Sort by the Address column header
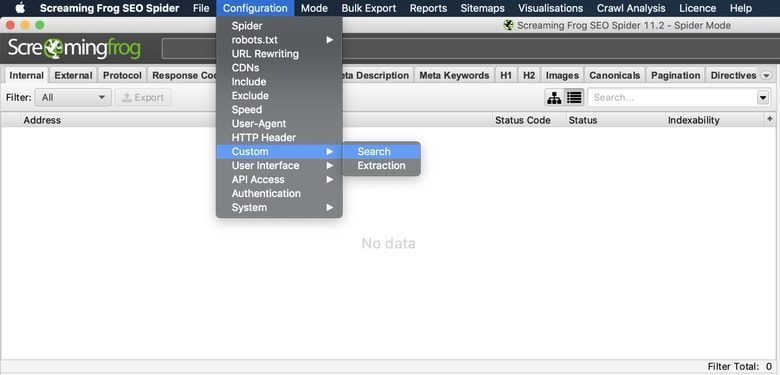This screenshot has width=780, height=375. coord(42,120)
